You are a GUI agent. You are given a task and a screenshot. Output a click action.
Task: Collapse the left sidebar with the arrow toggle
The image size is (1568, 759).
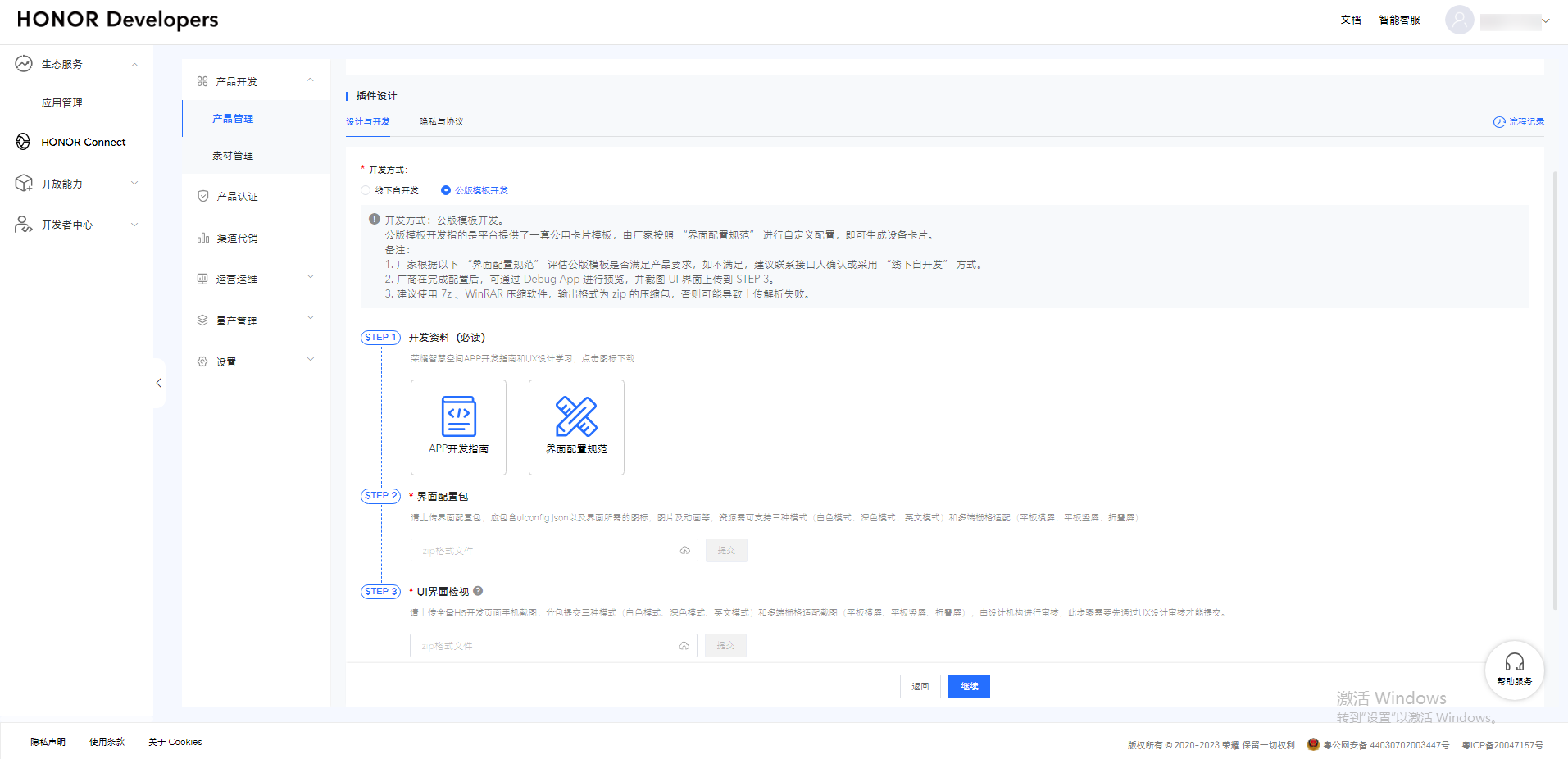pos(158,382)
